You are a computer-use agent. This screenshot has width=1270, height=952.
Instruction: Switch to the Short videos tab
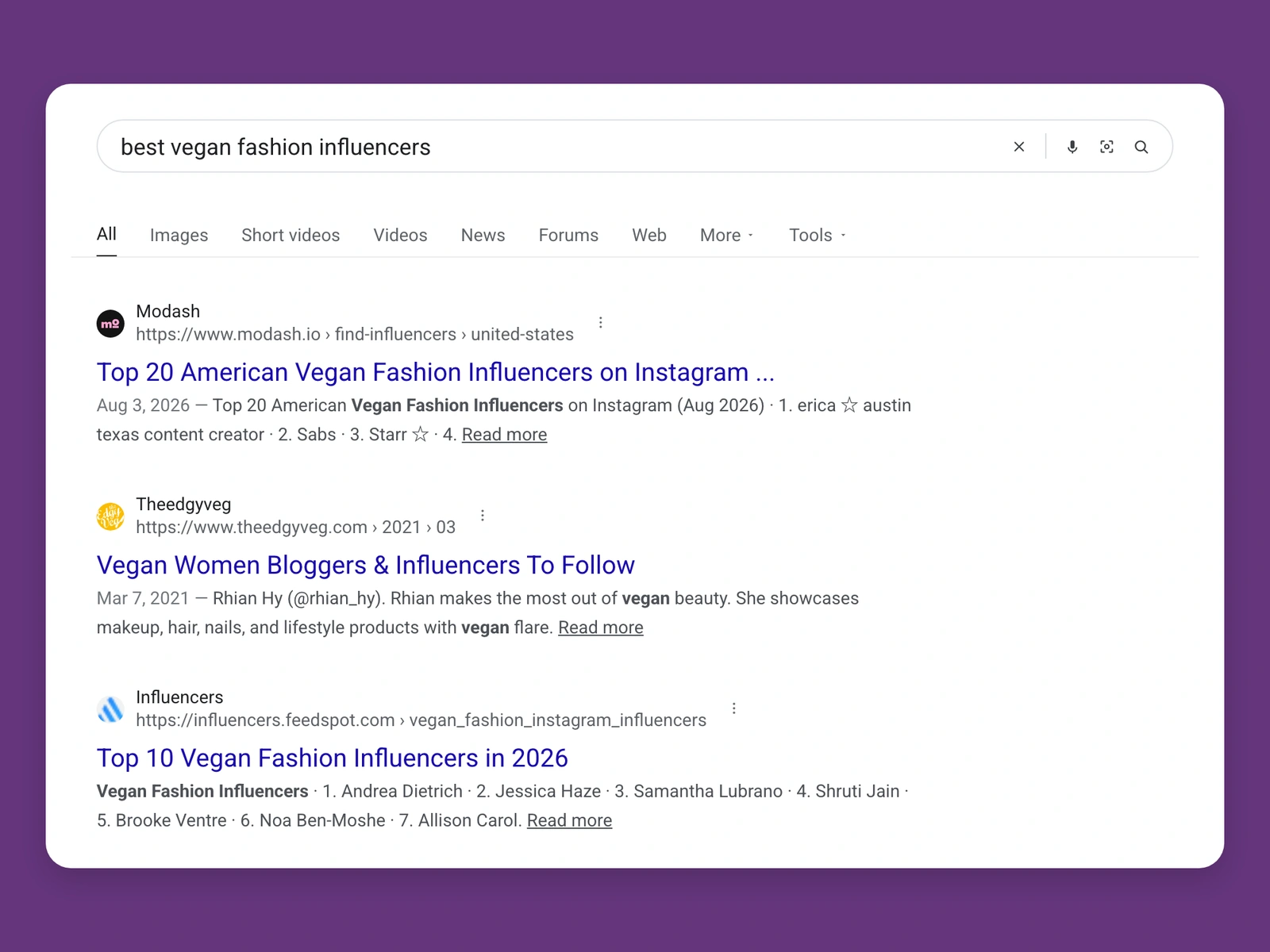pyautogui.click(x=291, y=236)
